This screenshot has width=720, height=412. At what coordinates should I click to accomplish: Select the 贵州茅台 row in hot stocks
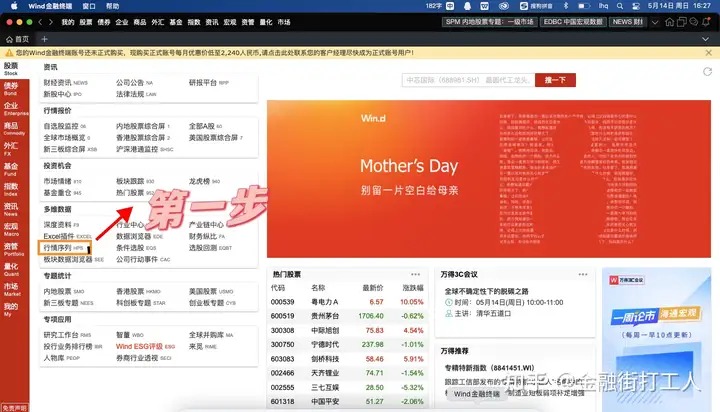[x=347, y=316]
